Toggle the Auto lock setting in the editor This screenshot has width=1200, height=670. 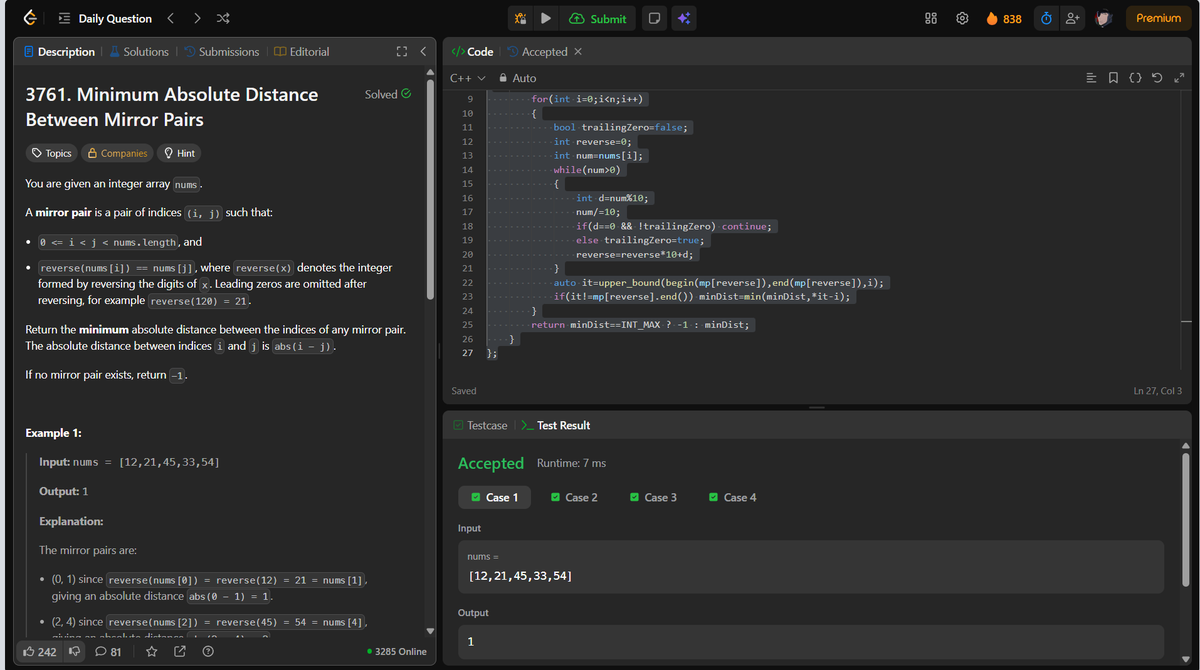(516, 77)
